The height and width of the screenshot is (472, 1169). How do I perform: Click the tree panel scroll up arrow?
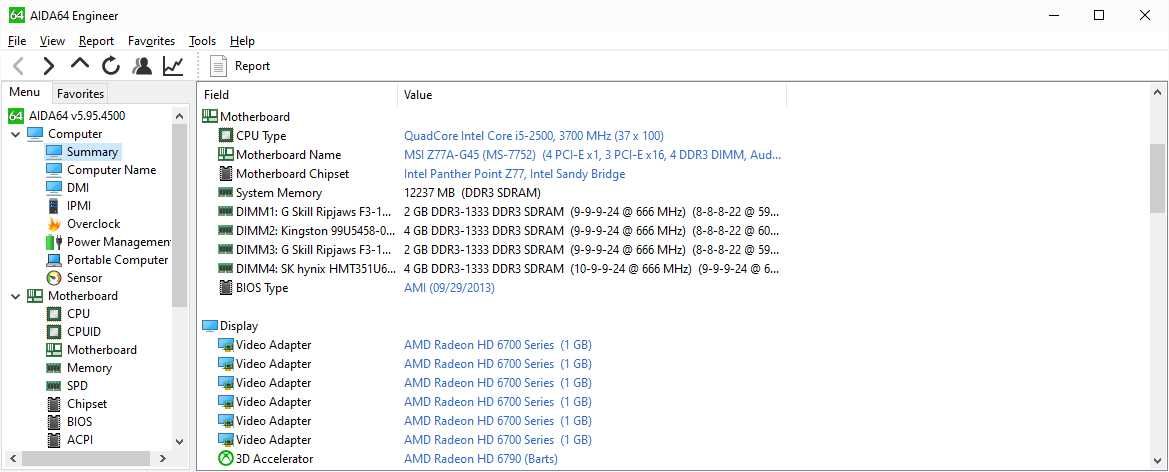coord(179,116)
